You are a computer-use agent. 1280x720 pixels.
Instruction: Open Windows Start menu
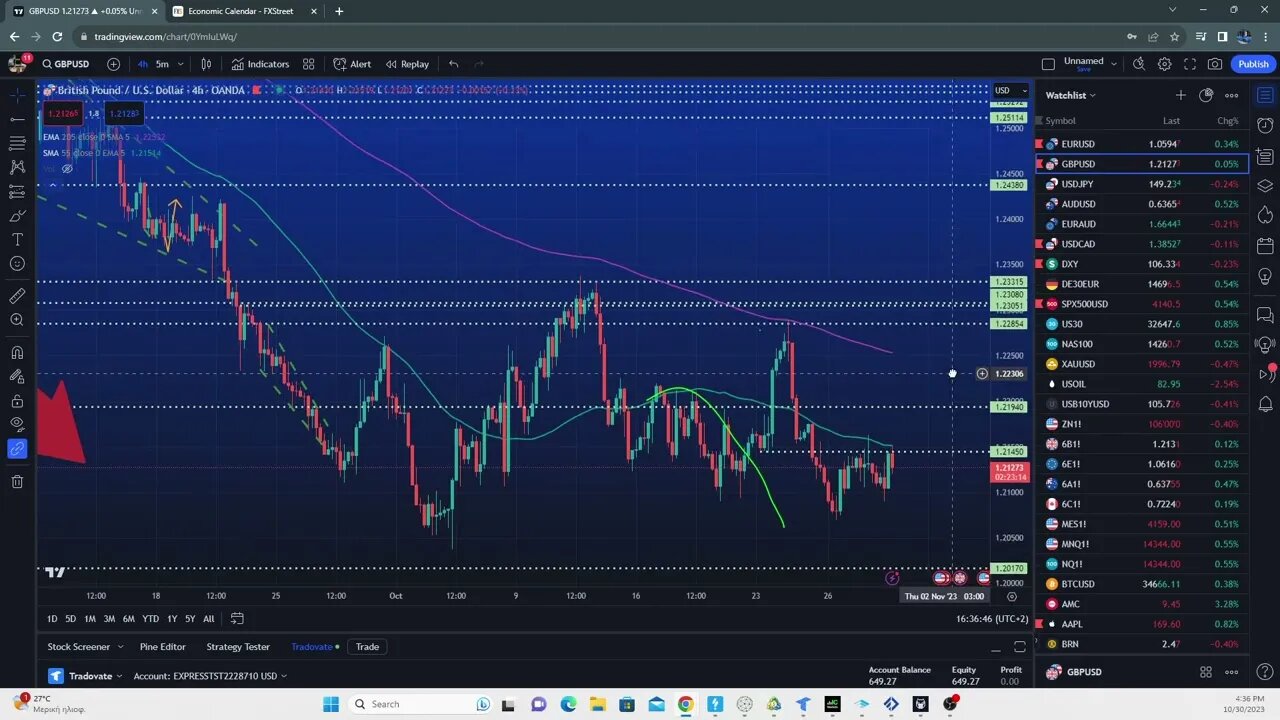[331, 704]
